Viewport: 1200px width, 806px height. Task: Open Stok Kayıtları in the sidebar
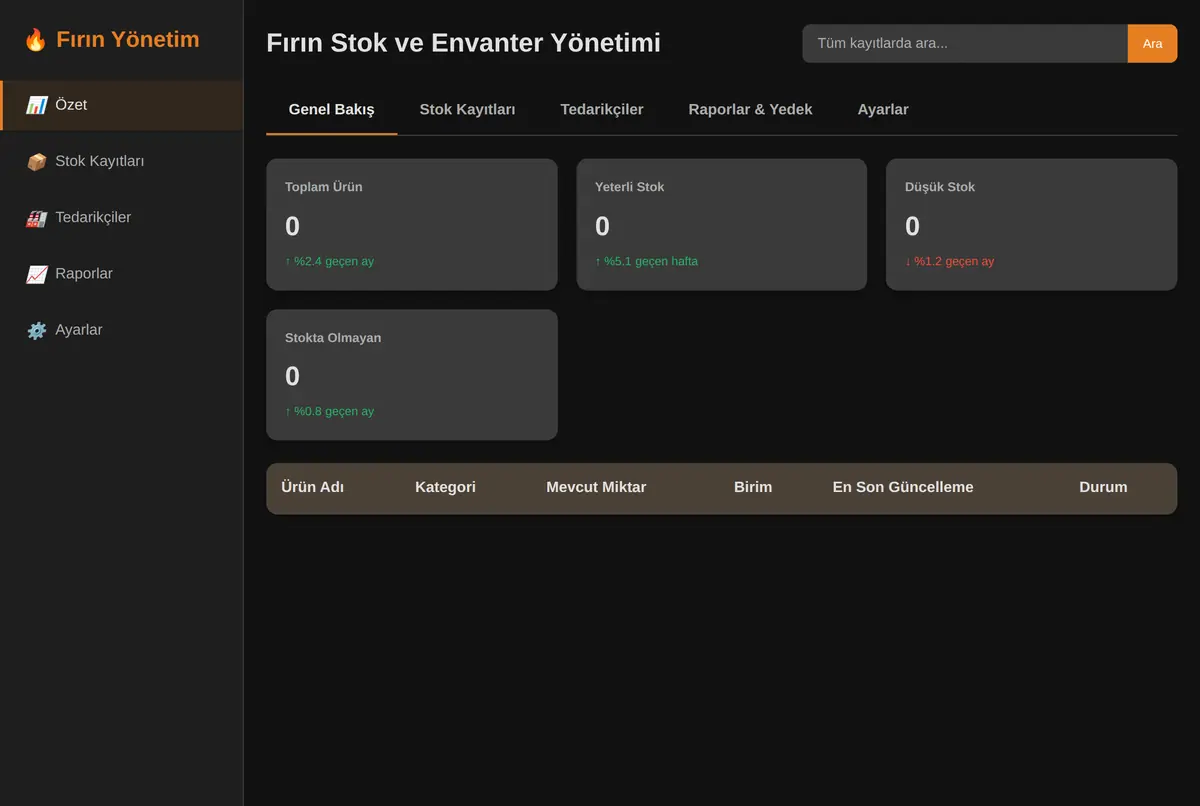click(x=121, y=161)
